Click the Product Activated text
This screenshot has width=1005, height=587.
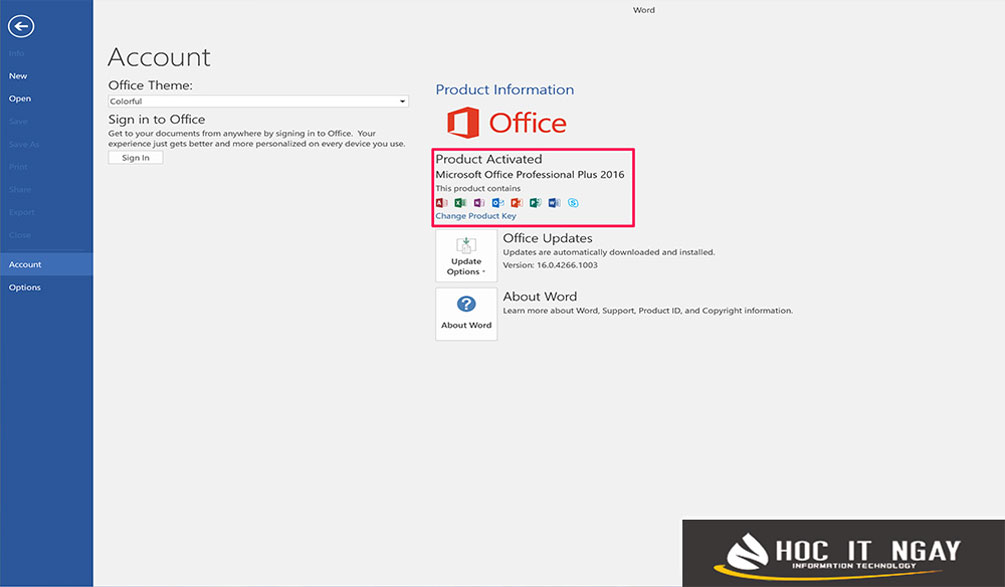click(488, 159)
